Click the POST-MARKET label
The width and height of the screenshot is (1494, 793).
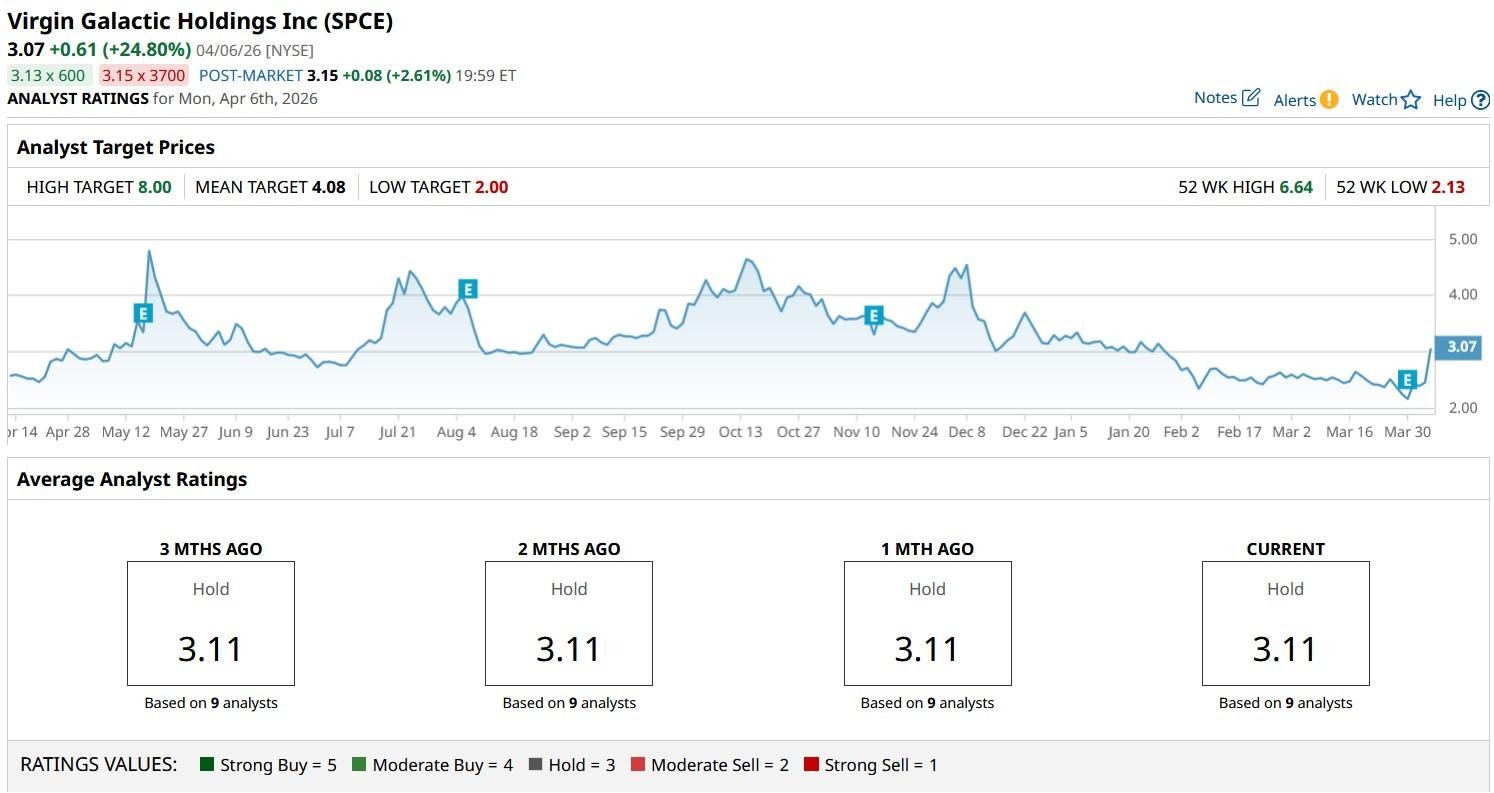[250, 75]
